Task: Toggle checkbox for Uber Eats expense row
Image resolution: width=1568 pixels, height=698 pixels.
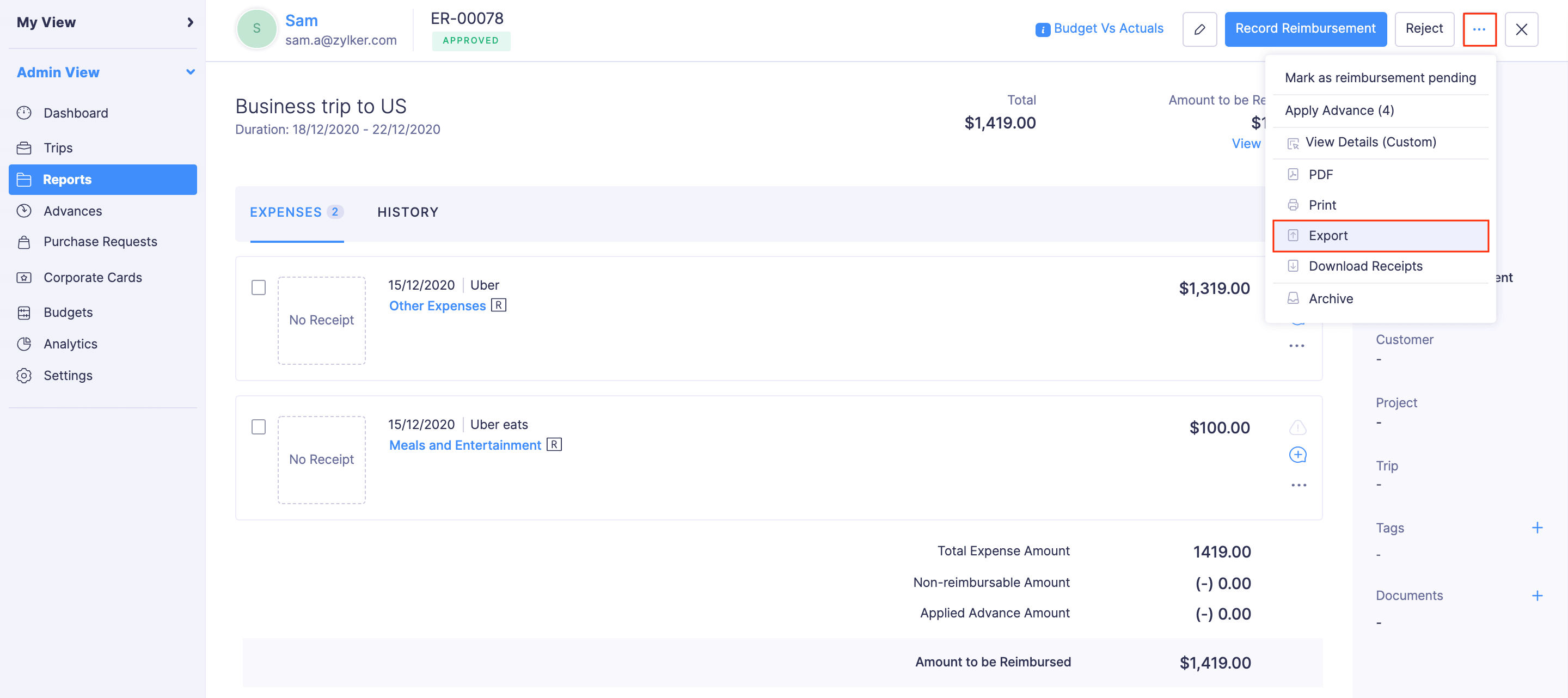Action: point(259,427)
